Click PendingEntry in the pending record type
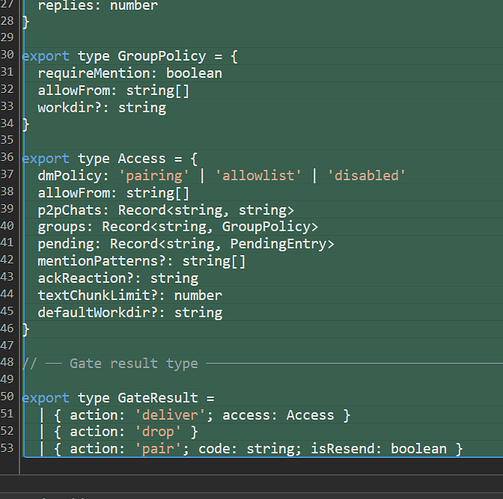 click(x=278, y=244)
